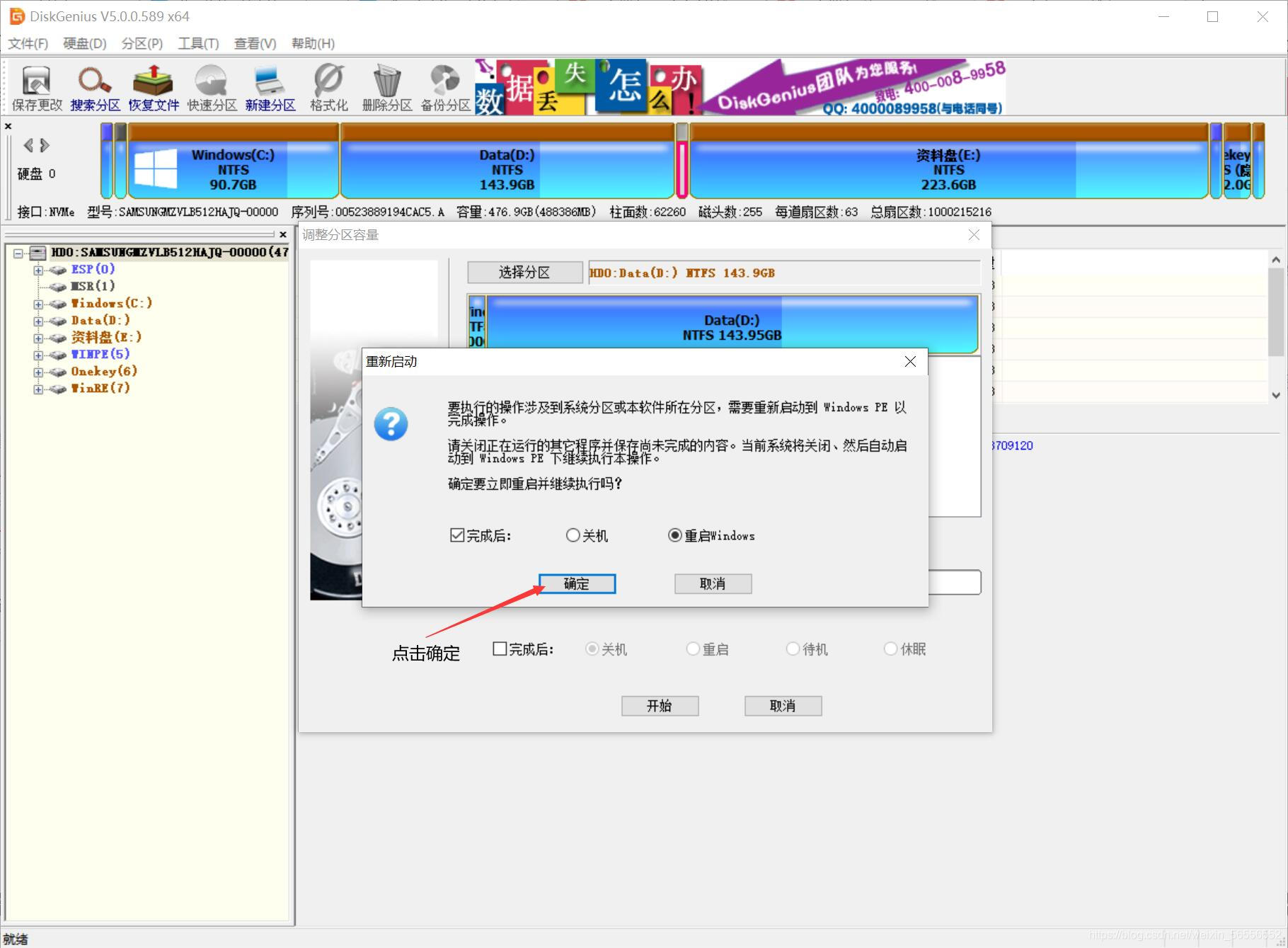The width and height of the screenshot is (1288, 948).
Task: Confirm restart with the 确定 button
Action: pos(577,583)
